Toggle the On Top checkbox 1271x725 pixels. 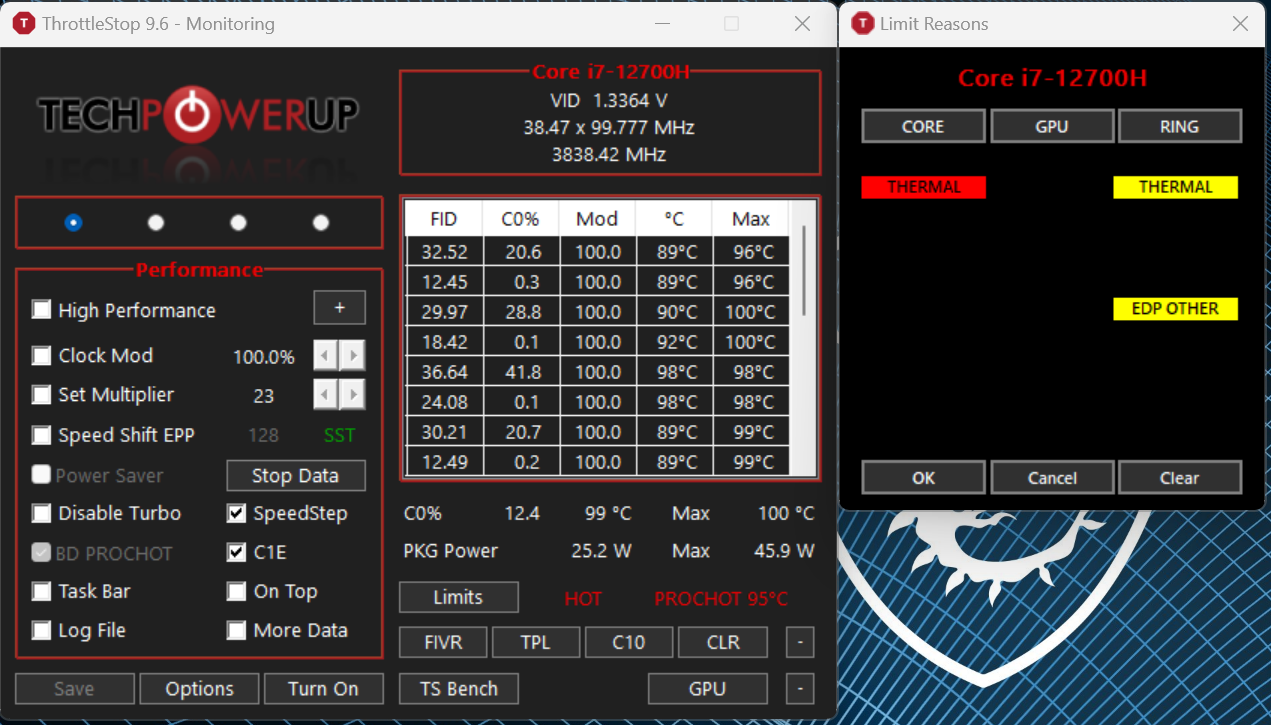(x=236, y=591)
